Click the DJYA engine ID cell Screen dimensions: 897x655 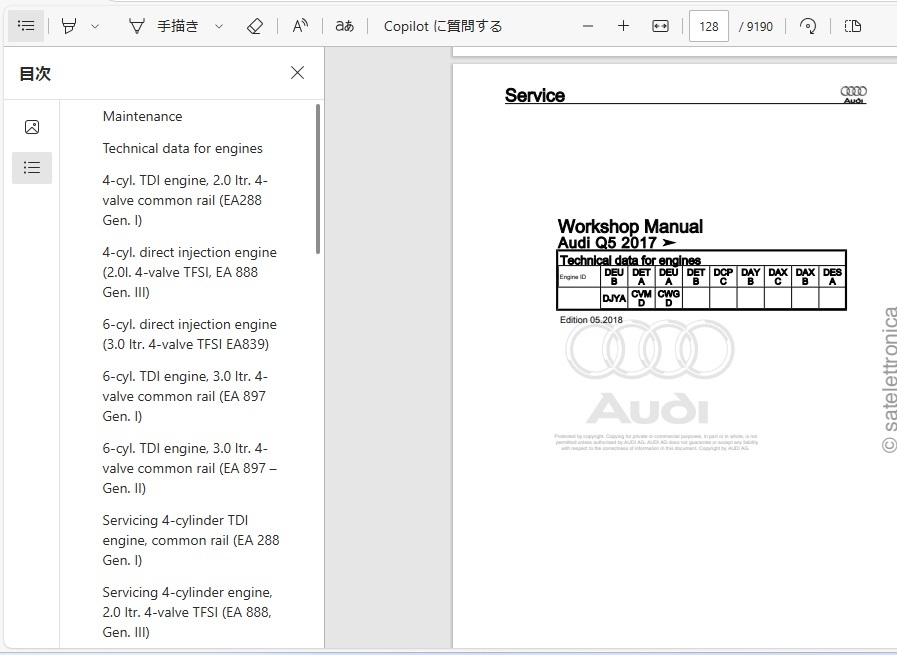pos(614,299)
